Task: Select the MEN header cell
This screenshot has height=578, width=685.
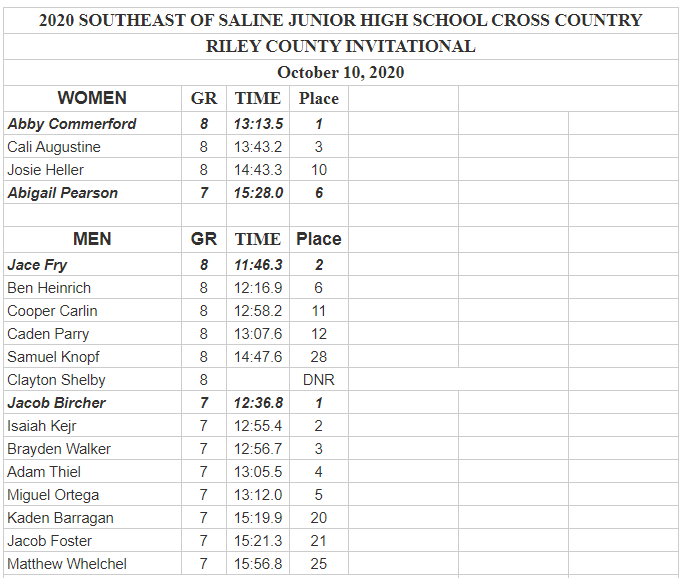Action: pos(92,239)
